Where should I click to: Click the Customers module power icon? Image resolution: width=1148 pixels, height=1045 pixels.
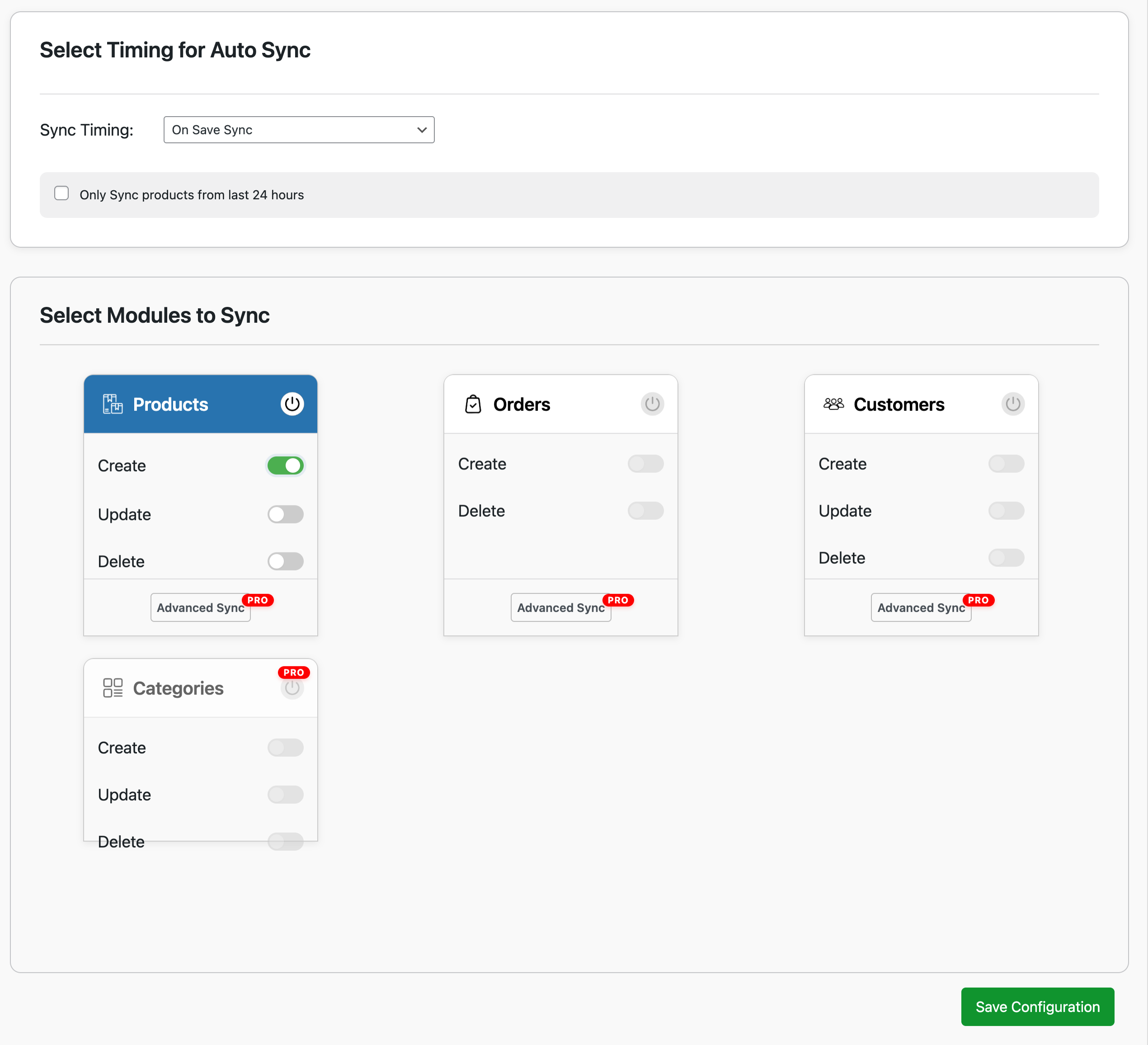(1012, 404)
